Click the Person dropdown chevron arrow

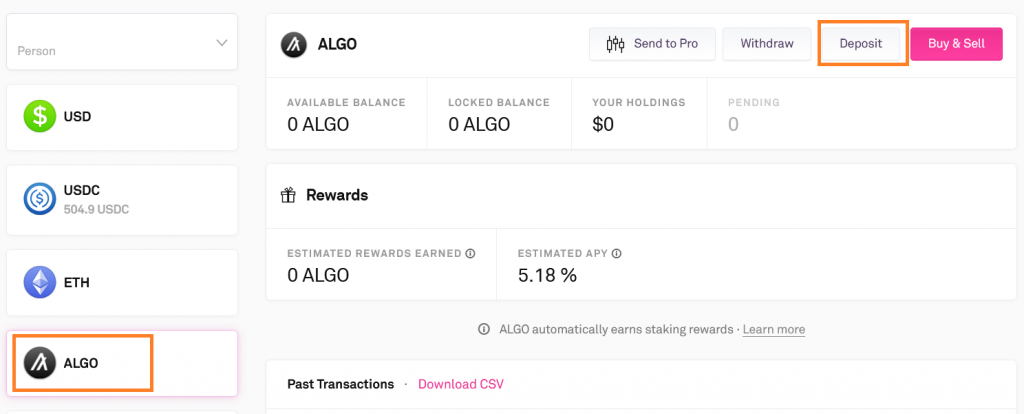tap(221, 43)
